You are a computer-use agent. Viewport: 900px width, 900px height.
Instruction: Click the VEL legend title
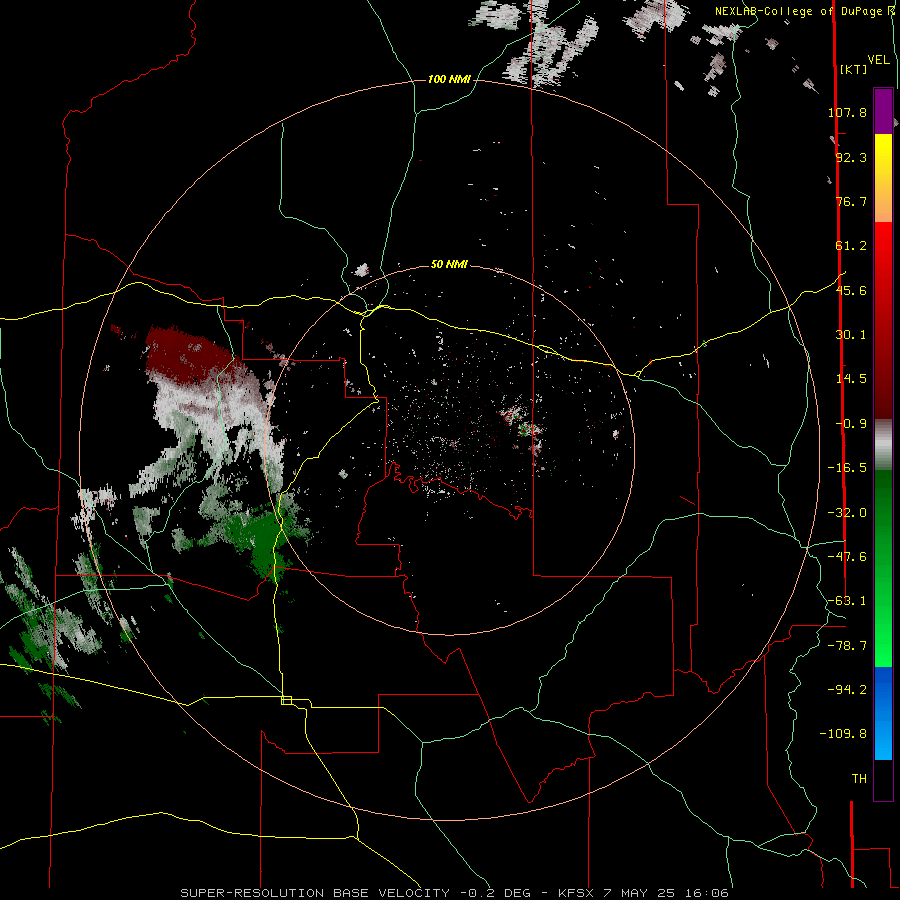click(878, 60)
